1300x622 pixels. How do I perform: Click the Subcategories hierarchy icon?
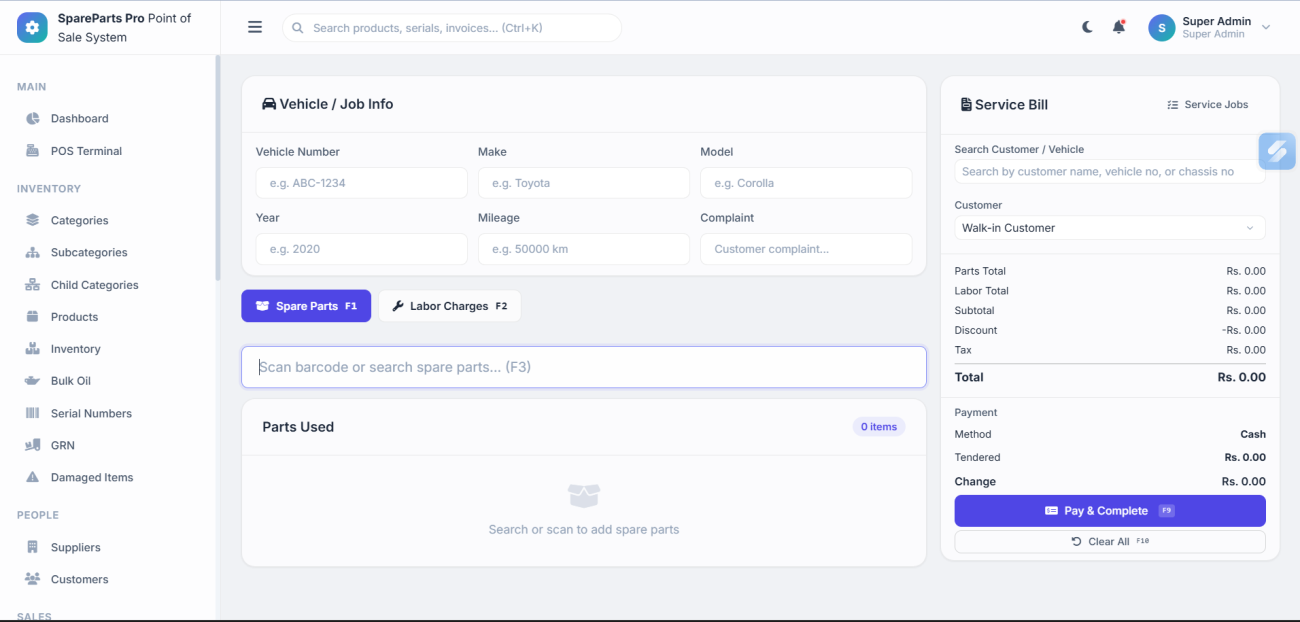click(x=32, y=252)
